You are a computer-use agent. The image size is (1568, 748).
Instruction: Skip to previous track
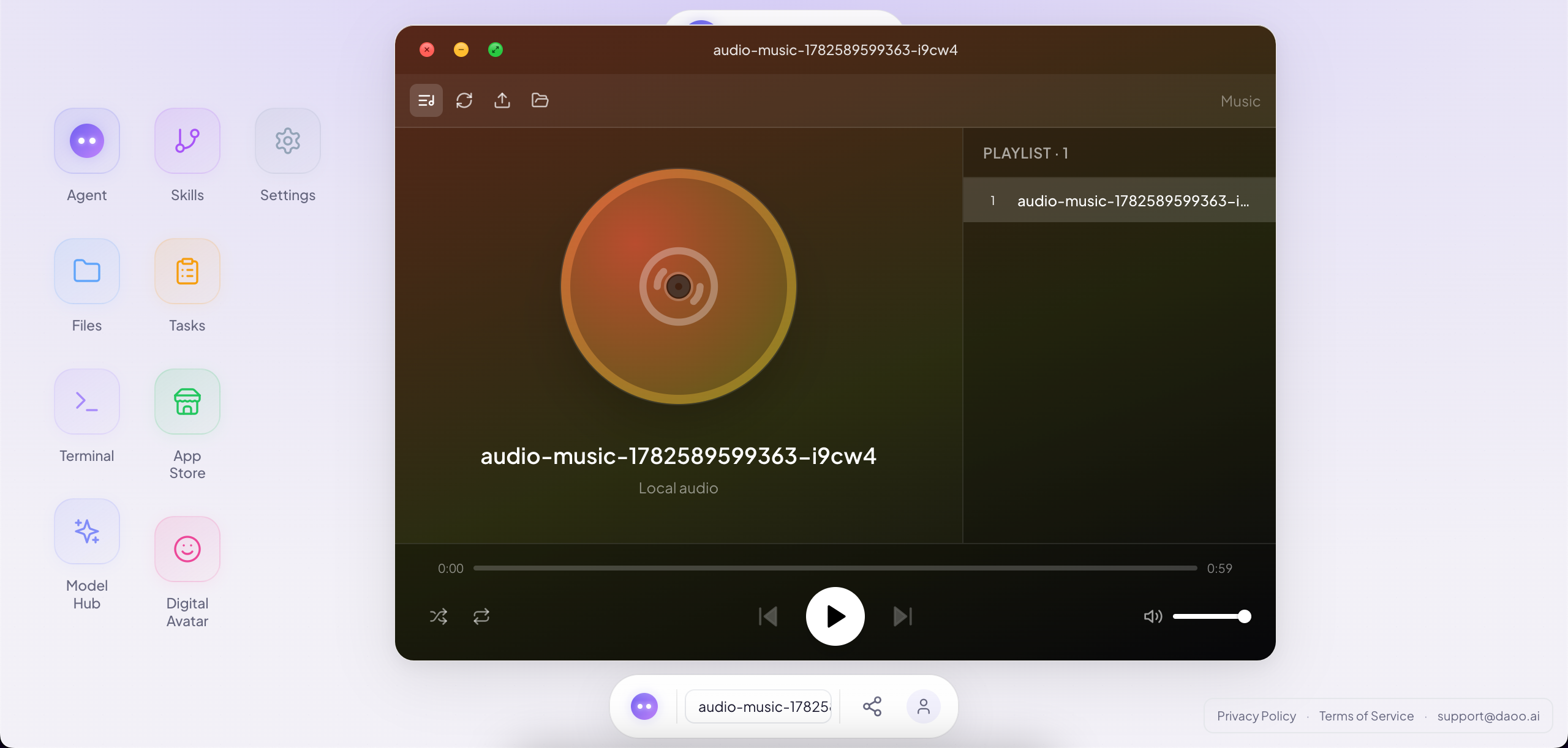tap(768, 616)
